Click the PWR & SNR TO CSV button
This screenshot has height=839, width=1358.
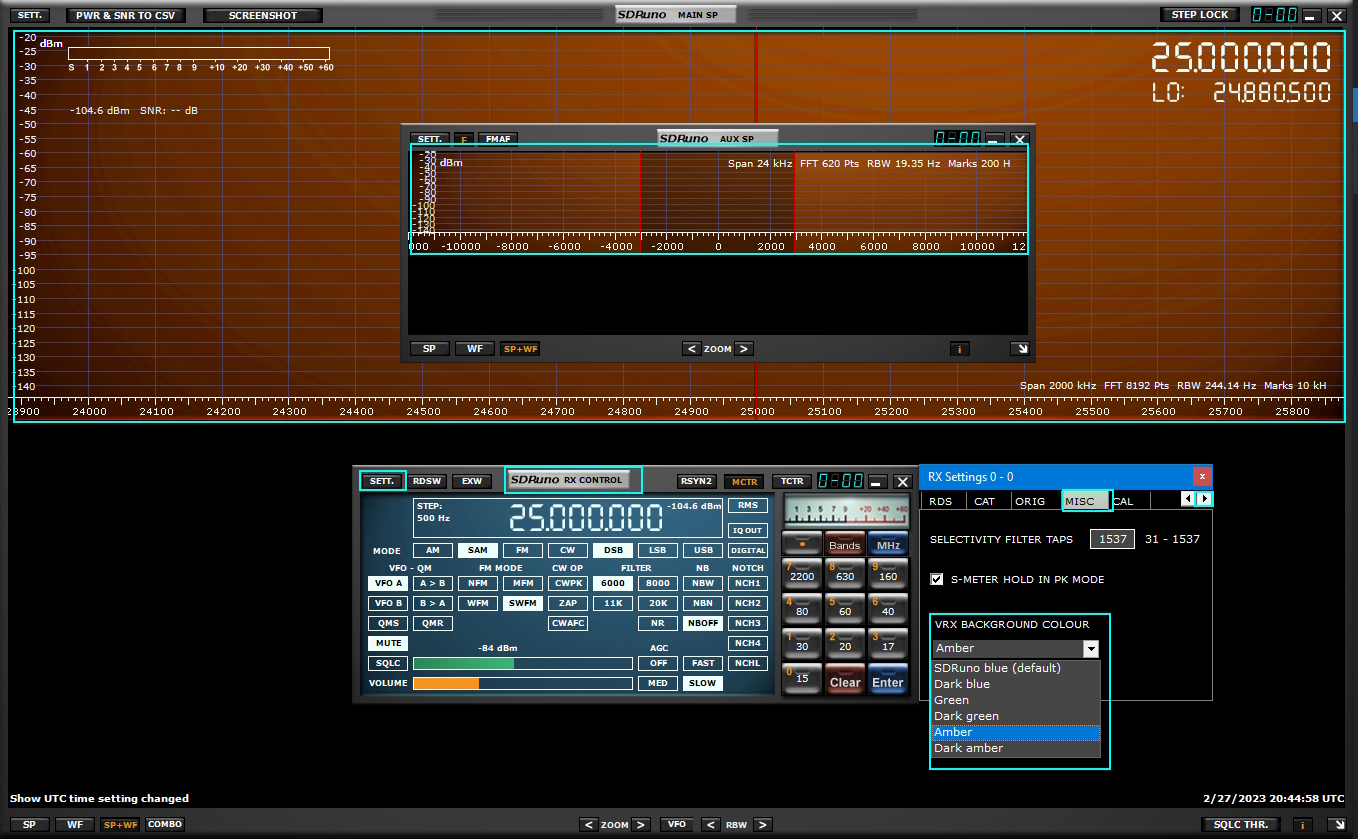[125, 16]
